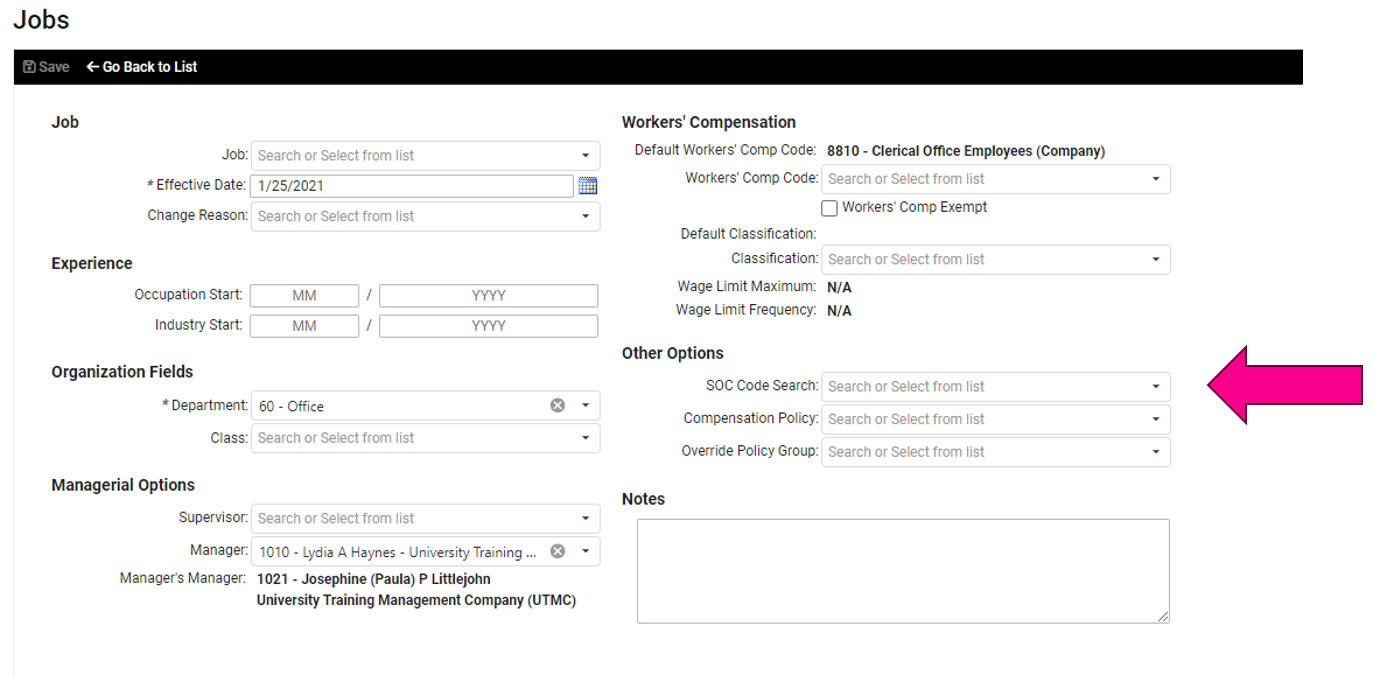Click the Effective Date text field
The width and height of the screenshot is (1373, 676).
(412, 186)
